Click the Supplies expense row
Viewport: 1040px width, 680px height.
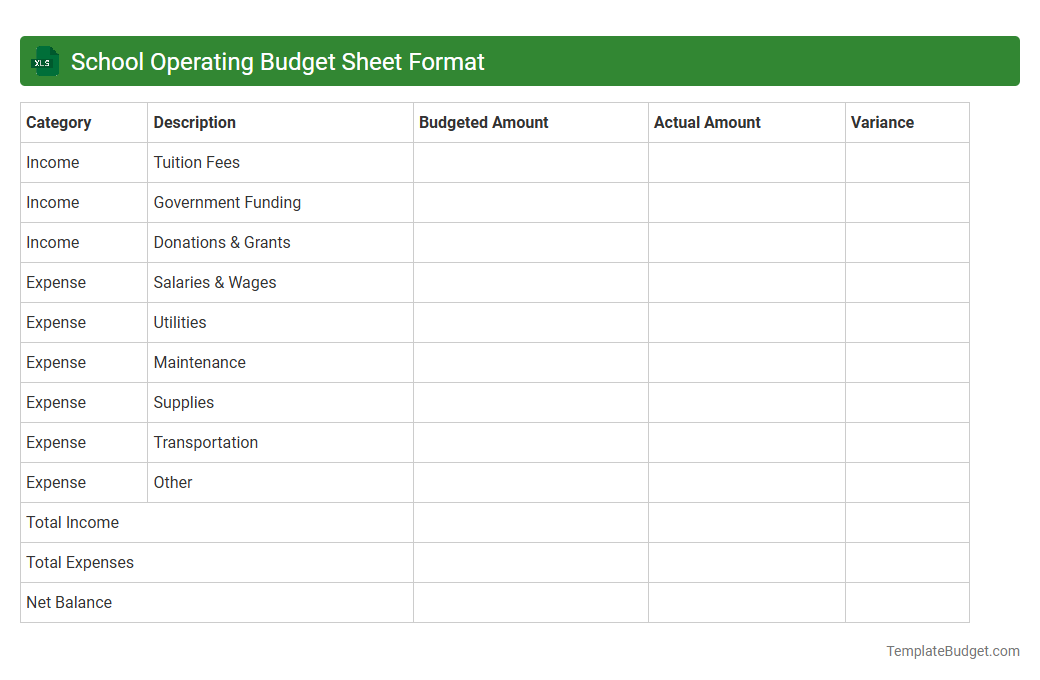(x=183, y=402)
